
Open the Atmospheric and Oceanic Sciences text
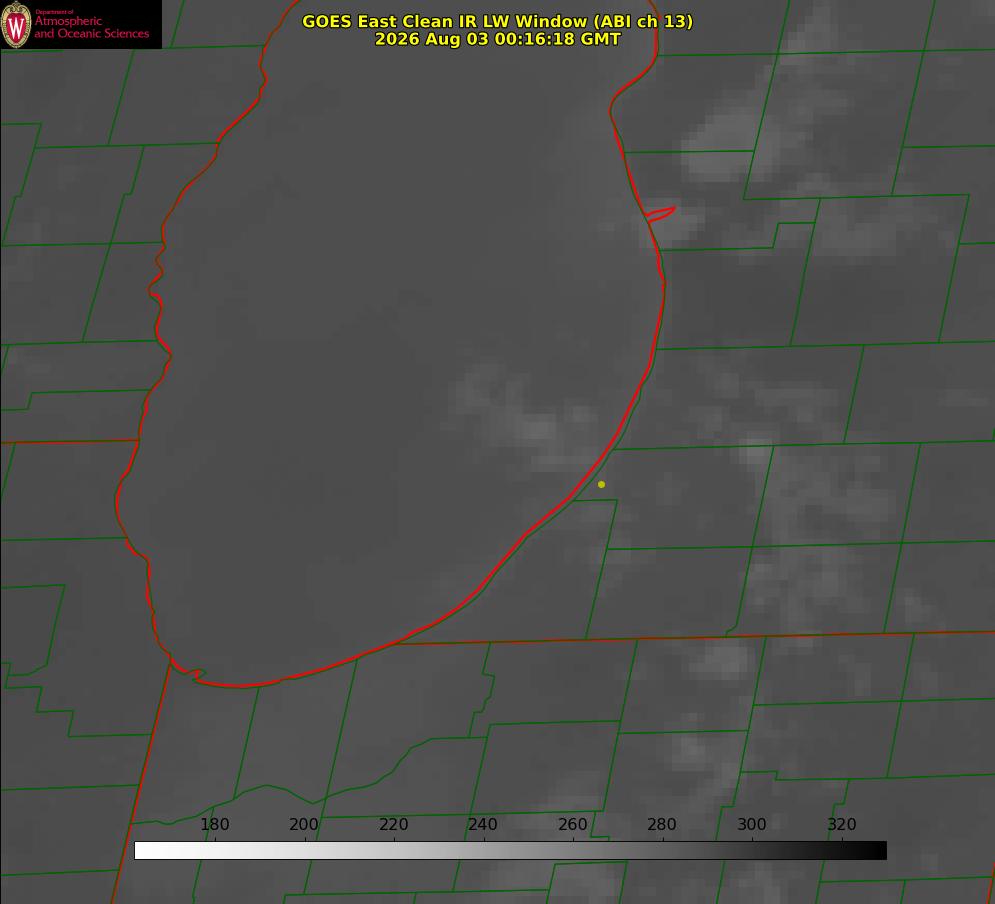[x=91, y=27]
